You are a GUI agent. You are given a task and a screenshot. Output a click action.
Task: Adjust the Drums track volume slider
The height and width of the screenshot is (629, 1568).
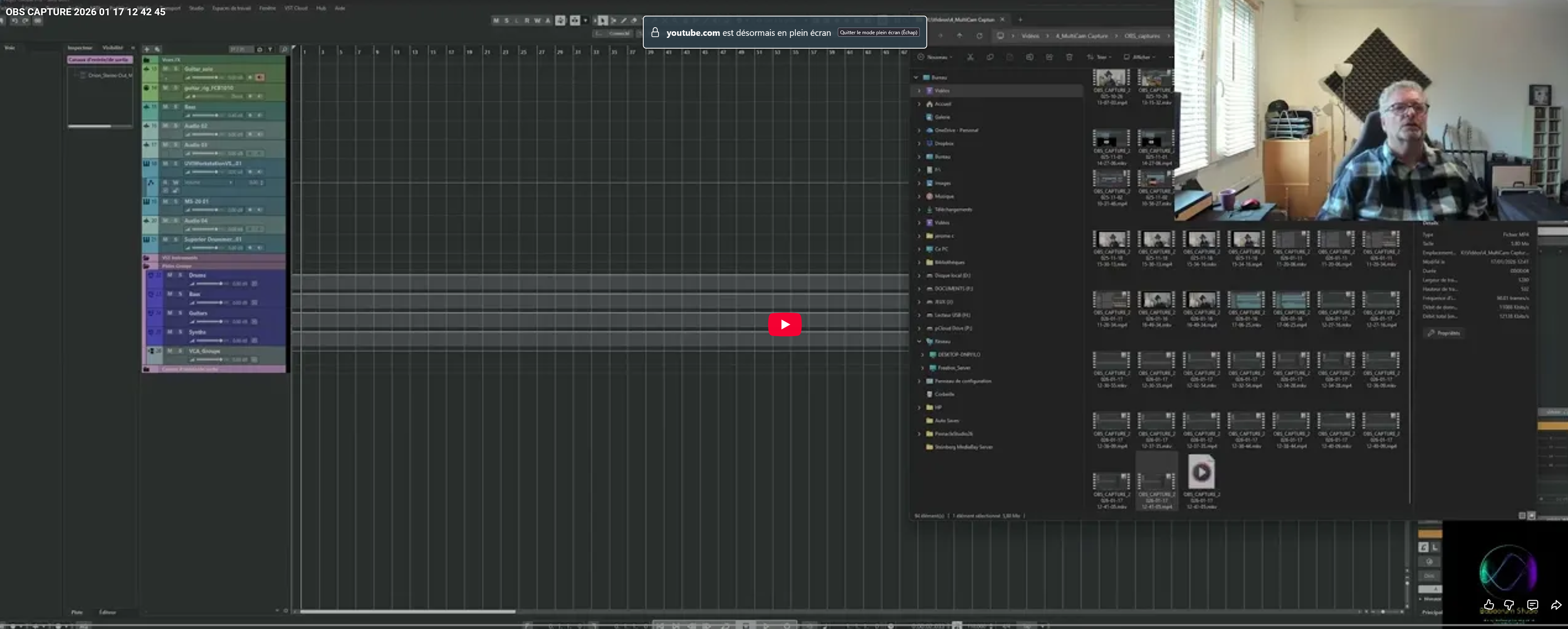220,284
